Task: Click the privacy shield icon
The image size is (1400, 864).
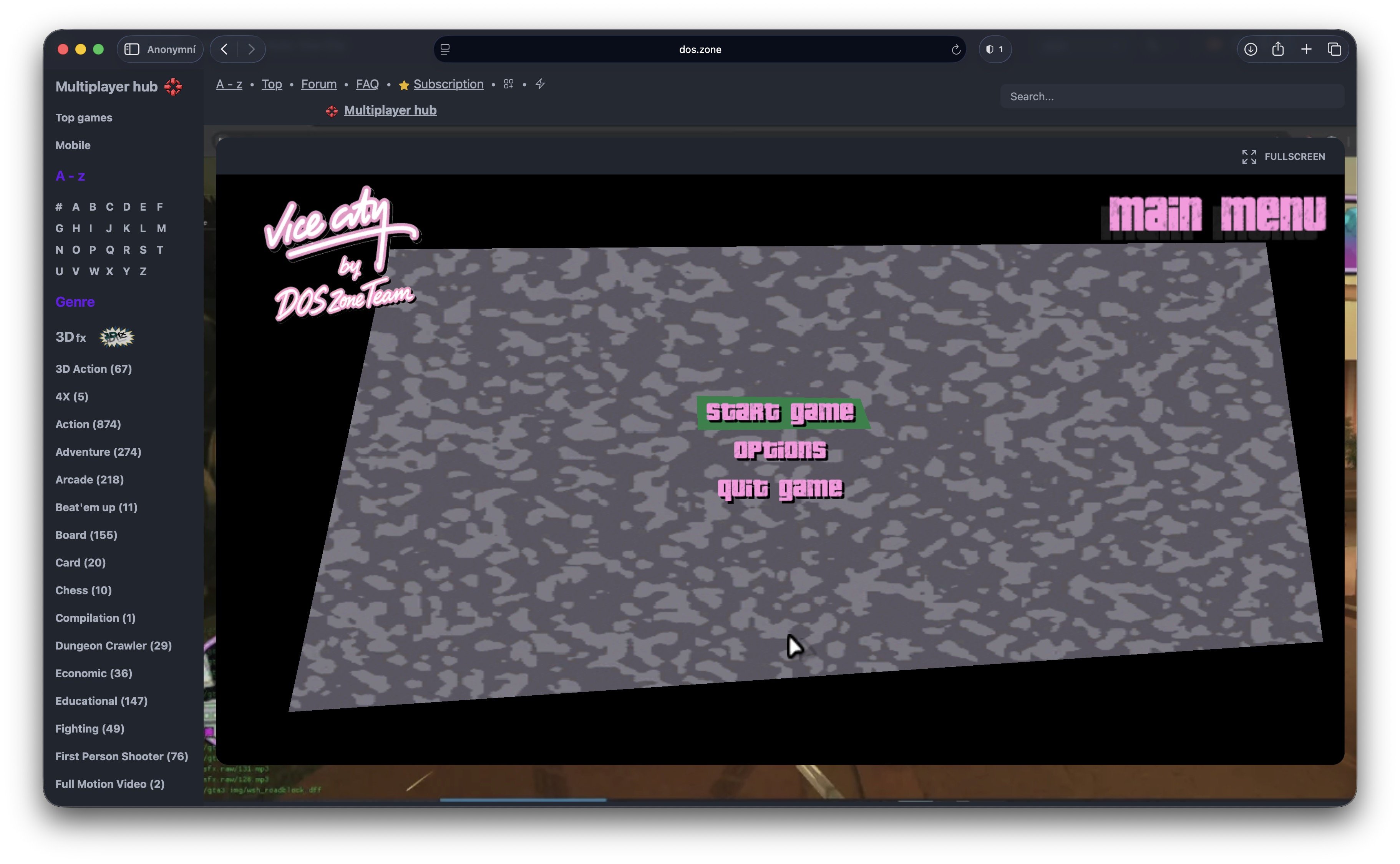Action: [x=994, y=49]
